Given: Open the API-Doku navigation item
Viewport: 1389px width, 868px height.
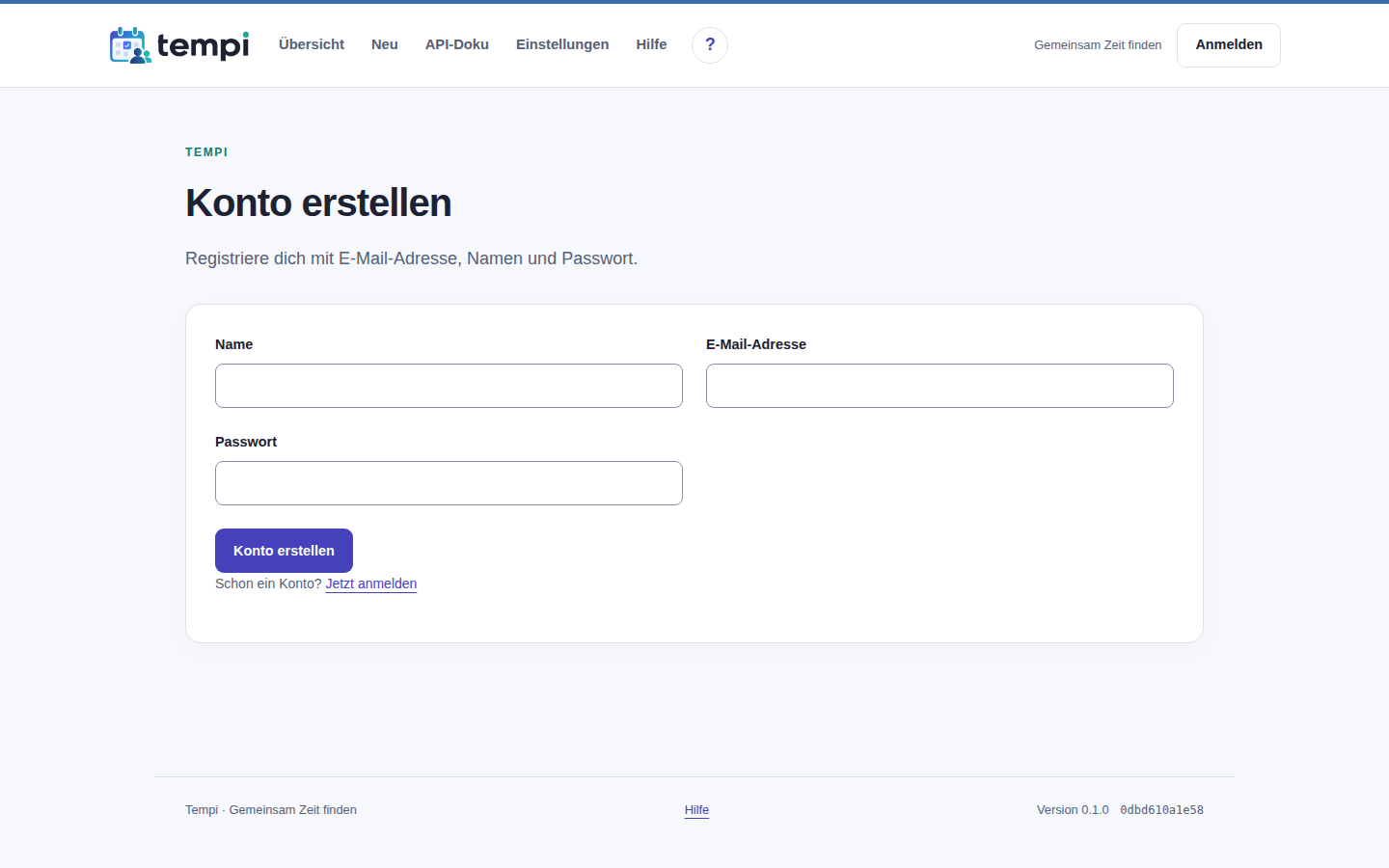Looking at the screenshot, I should [x=457, y=44].
